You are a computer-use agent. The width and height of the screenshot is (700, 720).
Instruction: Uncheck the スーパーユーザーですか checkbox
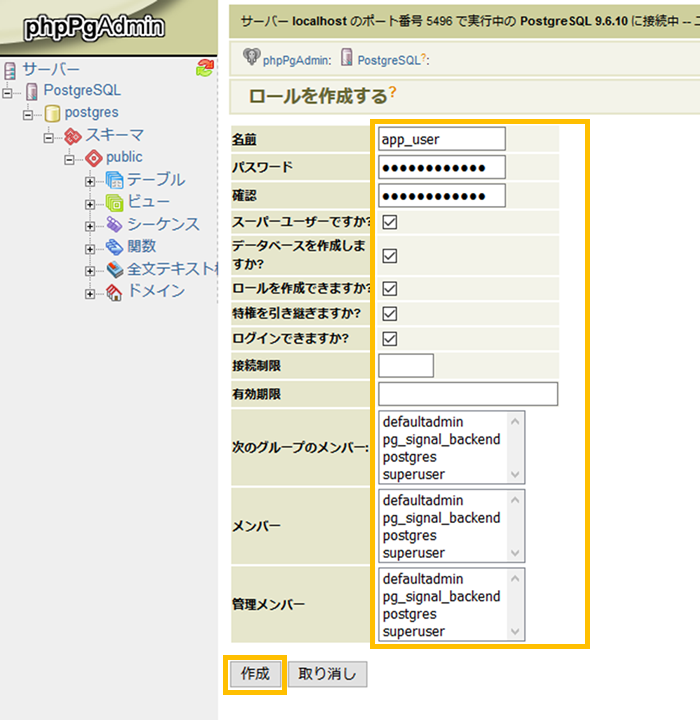coord(390,222)
